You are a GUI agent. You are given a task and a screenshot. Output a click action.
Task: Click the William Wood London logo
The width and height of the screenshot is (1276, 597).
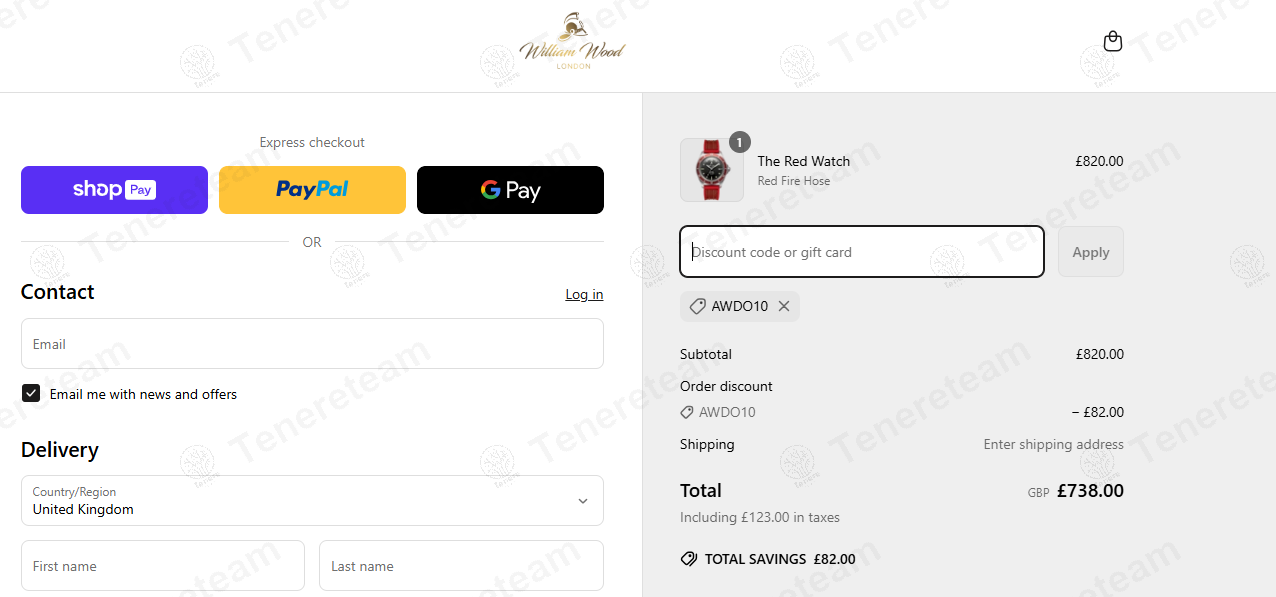572,42
